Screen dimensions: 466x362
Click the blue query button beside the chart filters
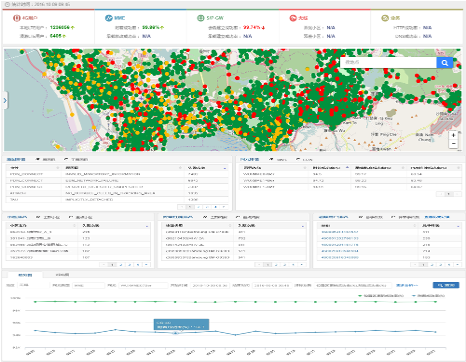coord(446,285)
